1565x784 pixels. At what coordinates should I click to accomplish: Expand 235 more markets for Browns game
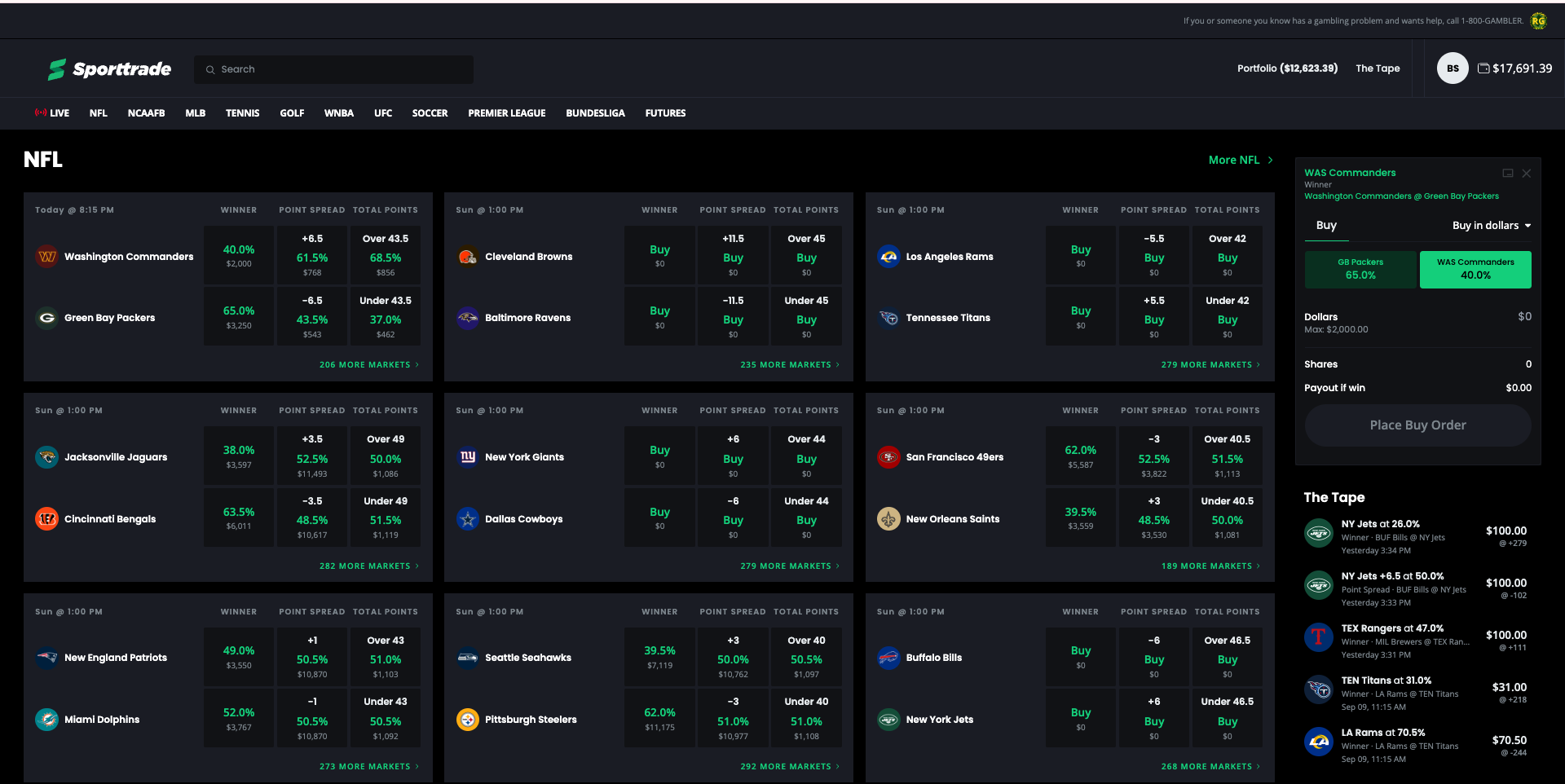click(790, 365)
